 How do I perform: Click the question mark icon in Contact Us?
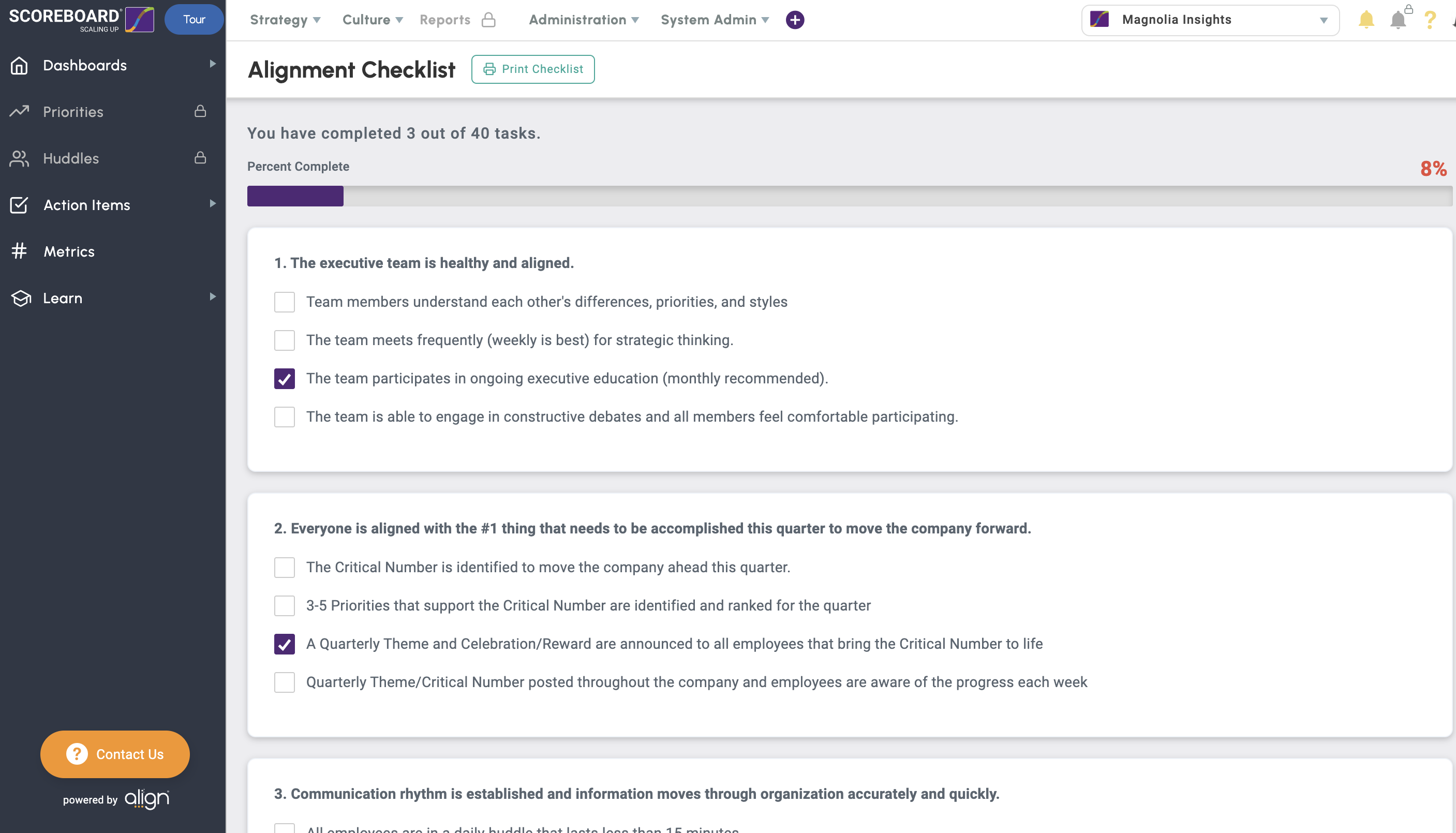(x=77, y=754)
